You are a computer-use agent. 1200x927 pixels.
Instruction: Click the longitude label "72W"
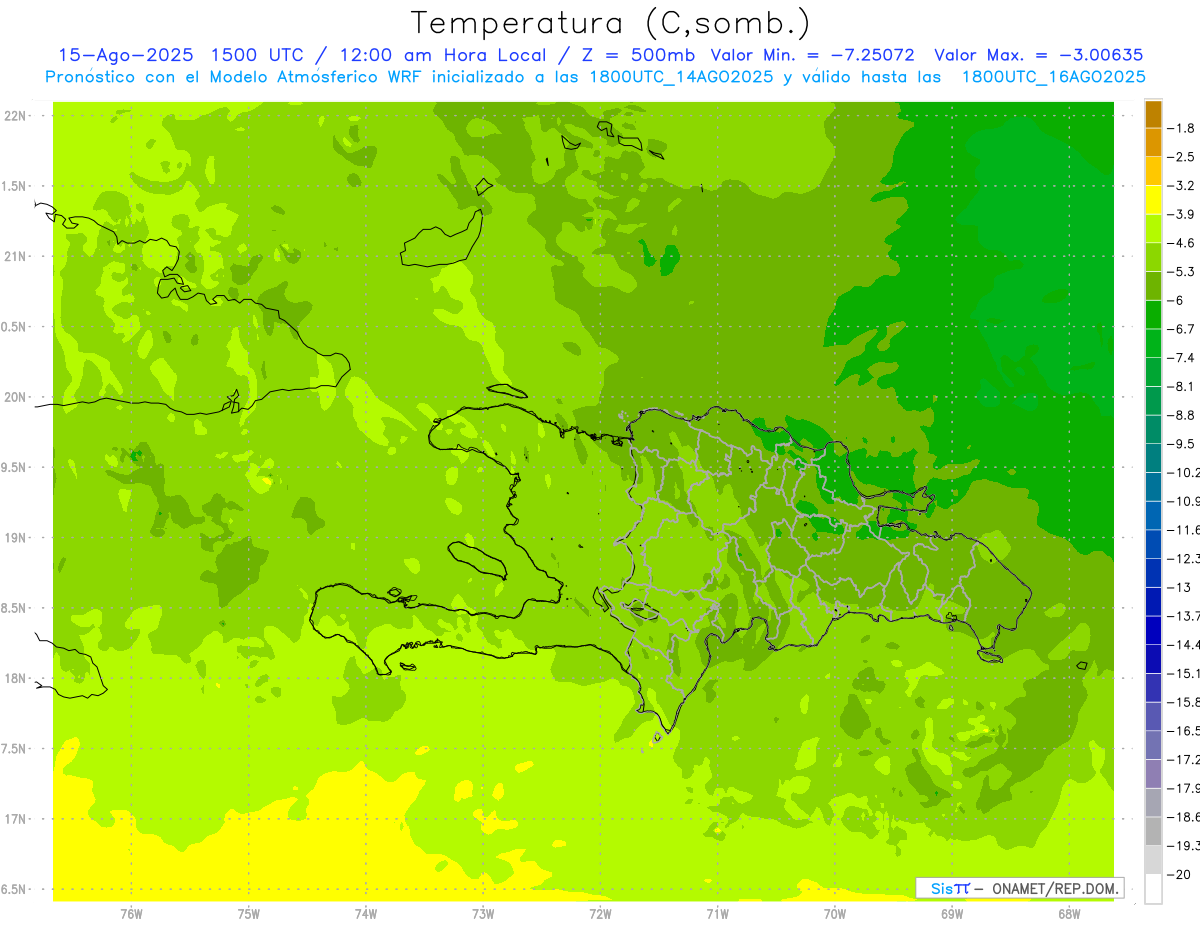point(600,914)
